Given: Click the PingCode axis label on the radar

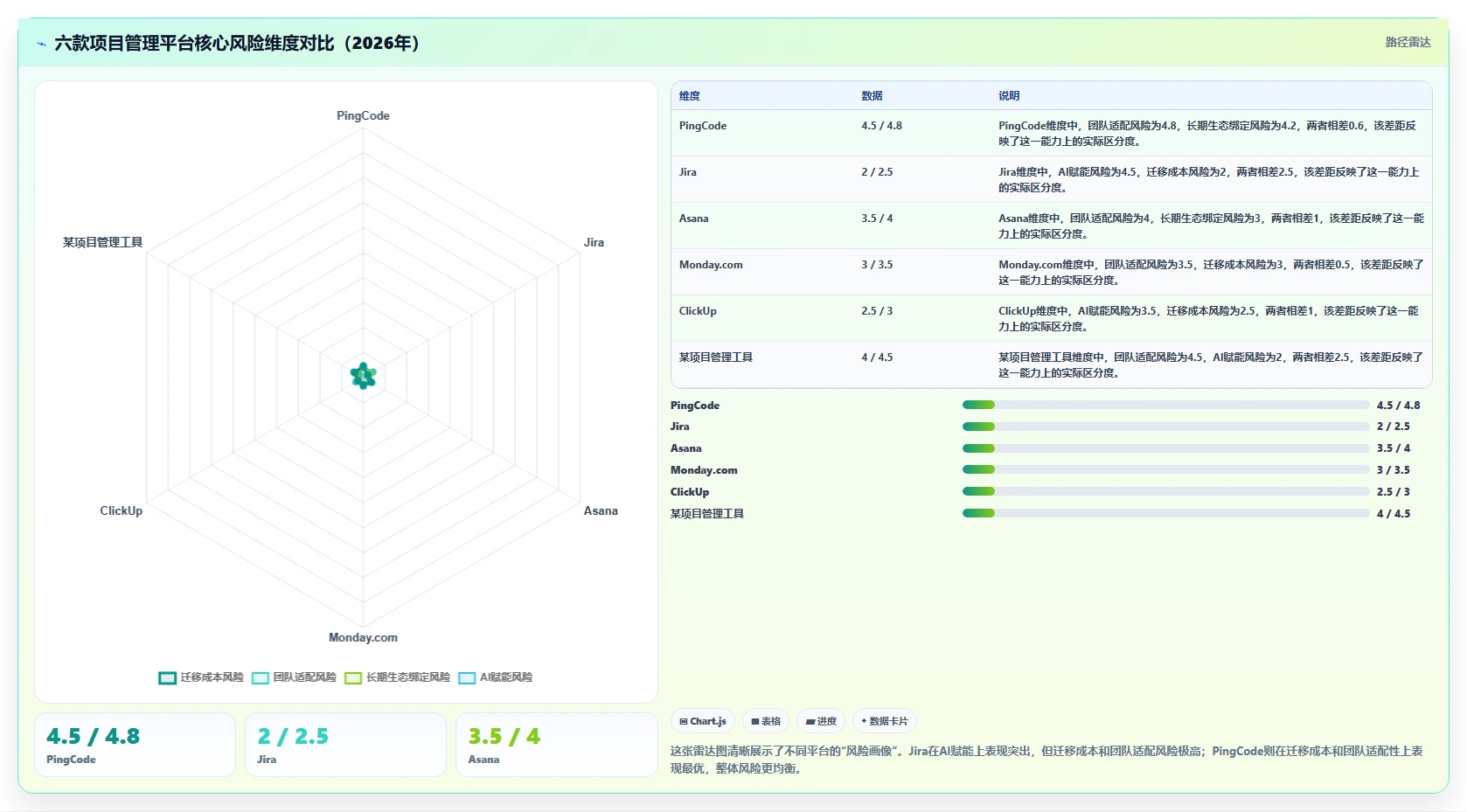Looking at the screenshot, I should point(363,115).
